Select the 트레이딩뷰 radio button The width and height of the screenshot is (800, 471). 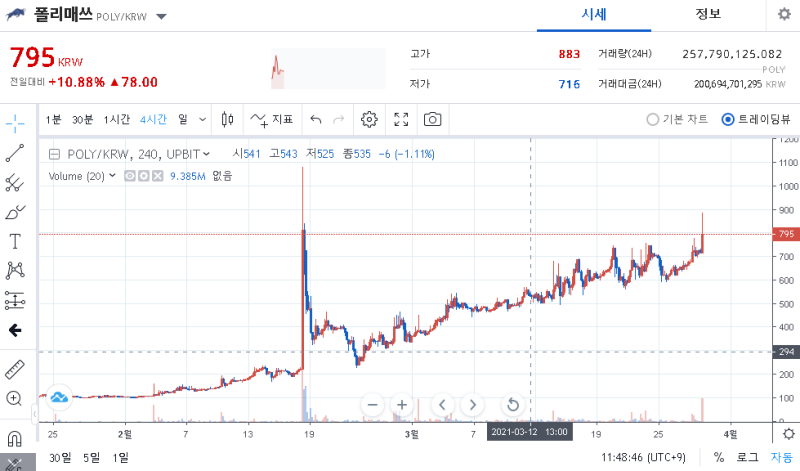coord(728,119)
